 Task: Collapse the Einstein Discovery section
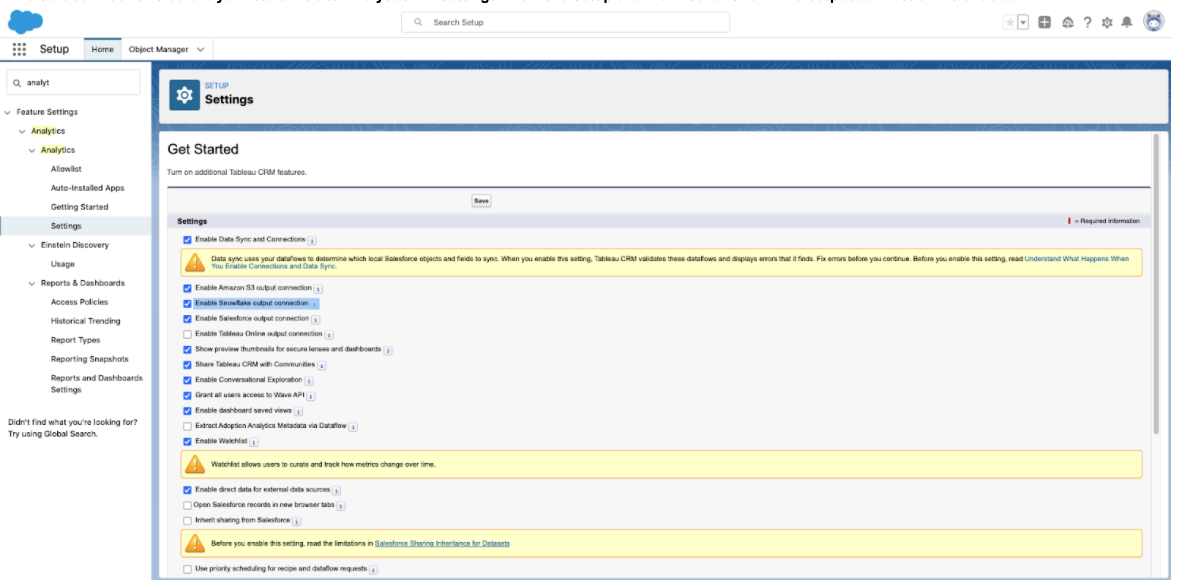tap(32, 245)
